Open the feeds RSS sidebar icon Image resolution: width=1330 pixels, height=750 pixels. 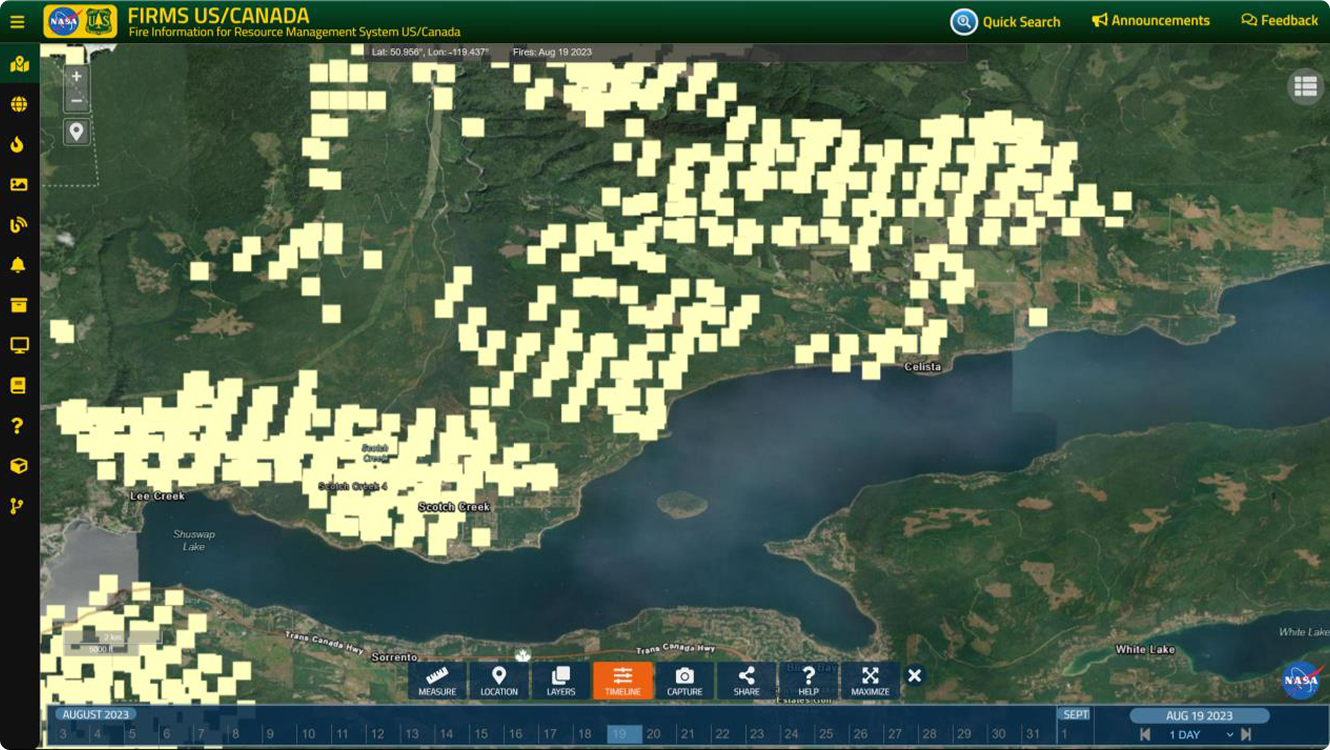[x=18, y=225]
